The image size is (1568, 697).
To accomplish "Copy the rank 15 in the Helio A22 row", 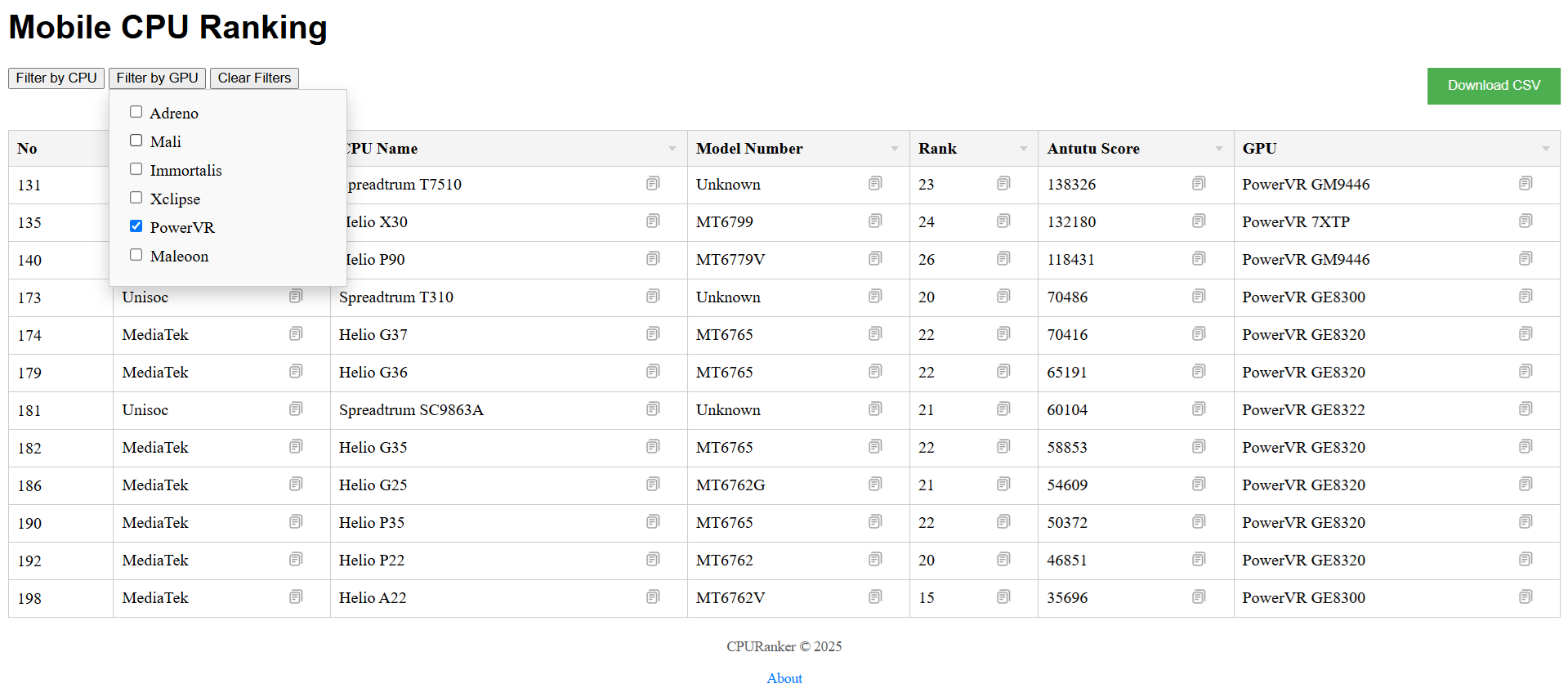I will click(1003, 597).
